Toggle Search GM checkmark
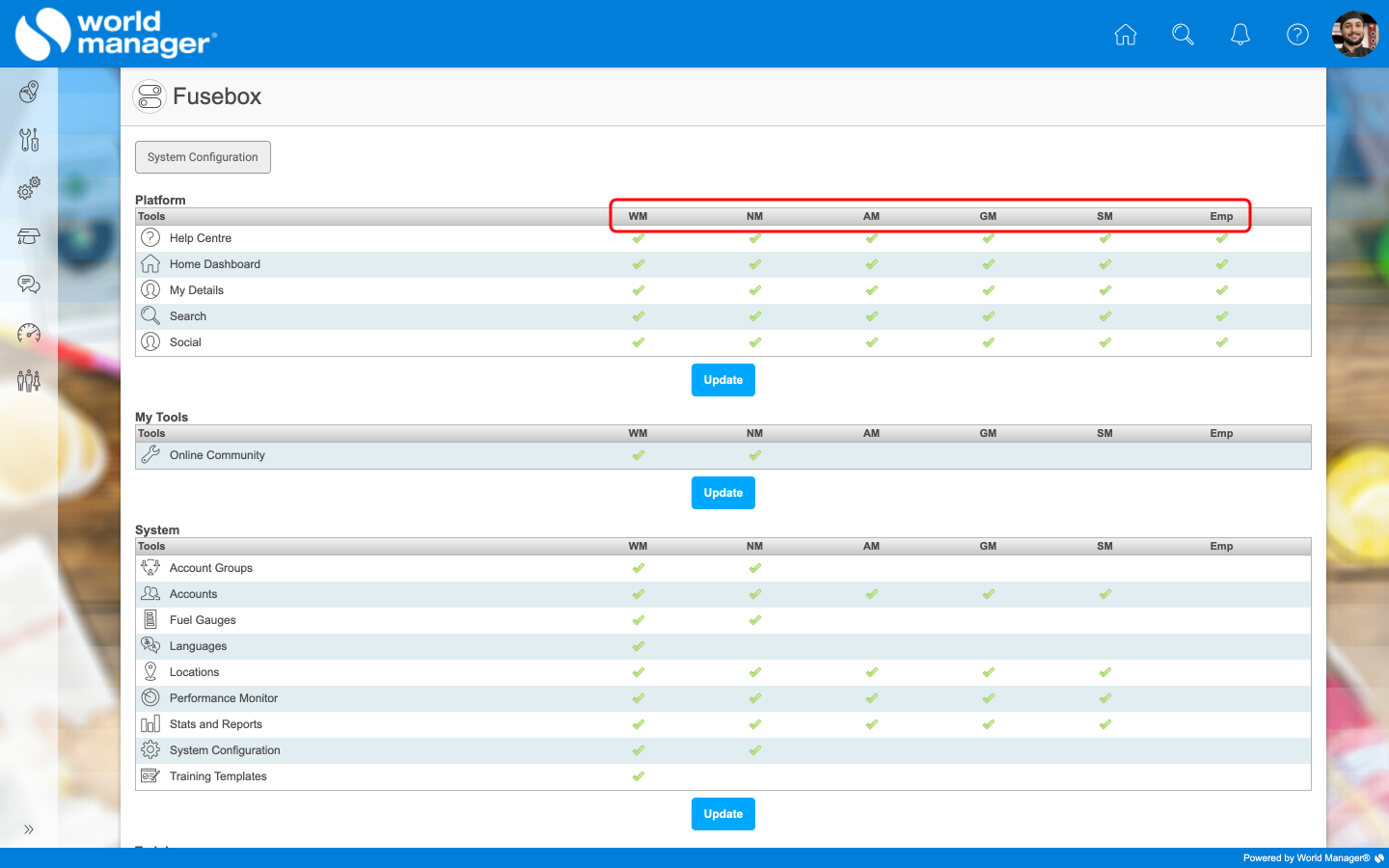 [989, 316]
